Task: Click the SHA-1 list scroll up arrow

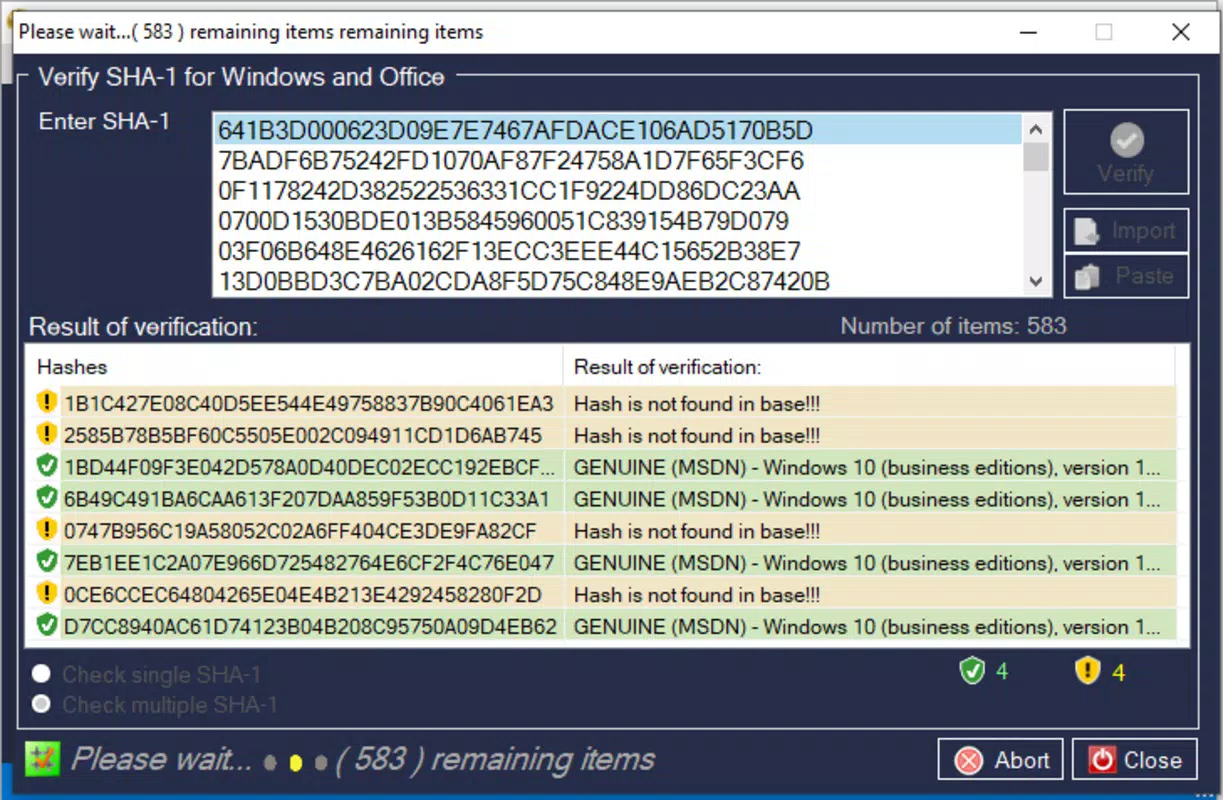Action: (1036, 128)
